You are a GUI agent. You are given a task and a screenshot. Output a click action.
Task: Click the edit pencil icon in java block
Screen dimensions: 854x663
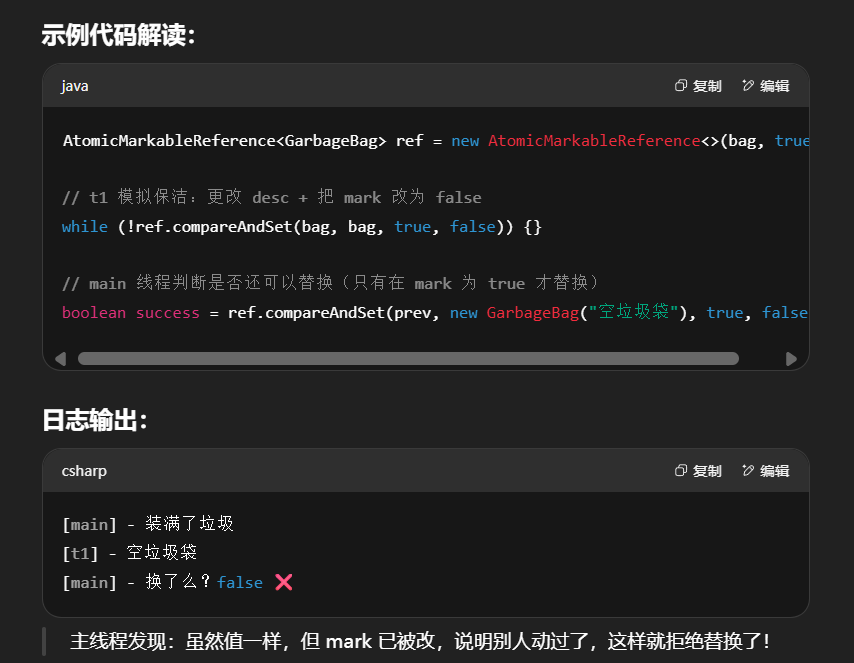[748, 86]
